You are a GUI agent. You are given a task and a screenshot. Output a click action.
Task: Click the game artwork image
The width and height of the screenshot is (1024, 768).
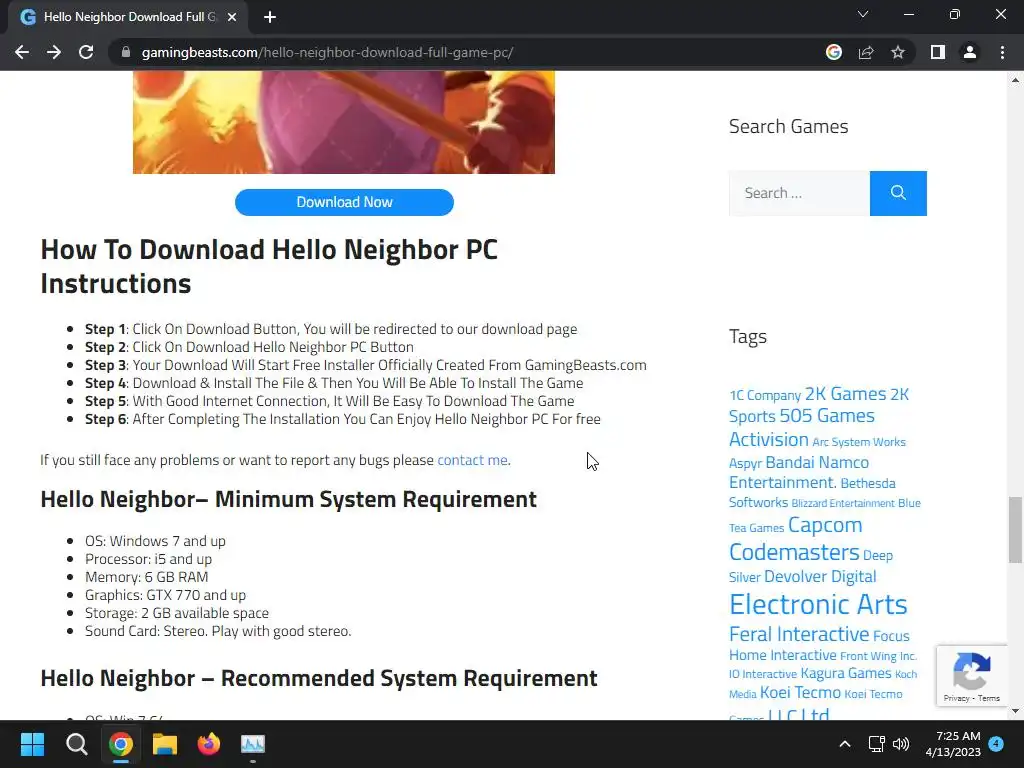click(344, 122)
